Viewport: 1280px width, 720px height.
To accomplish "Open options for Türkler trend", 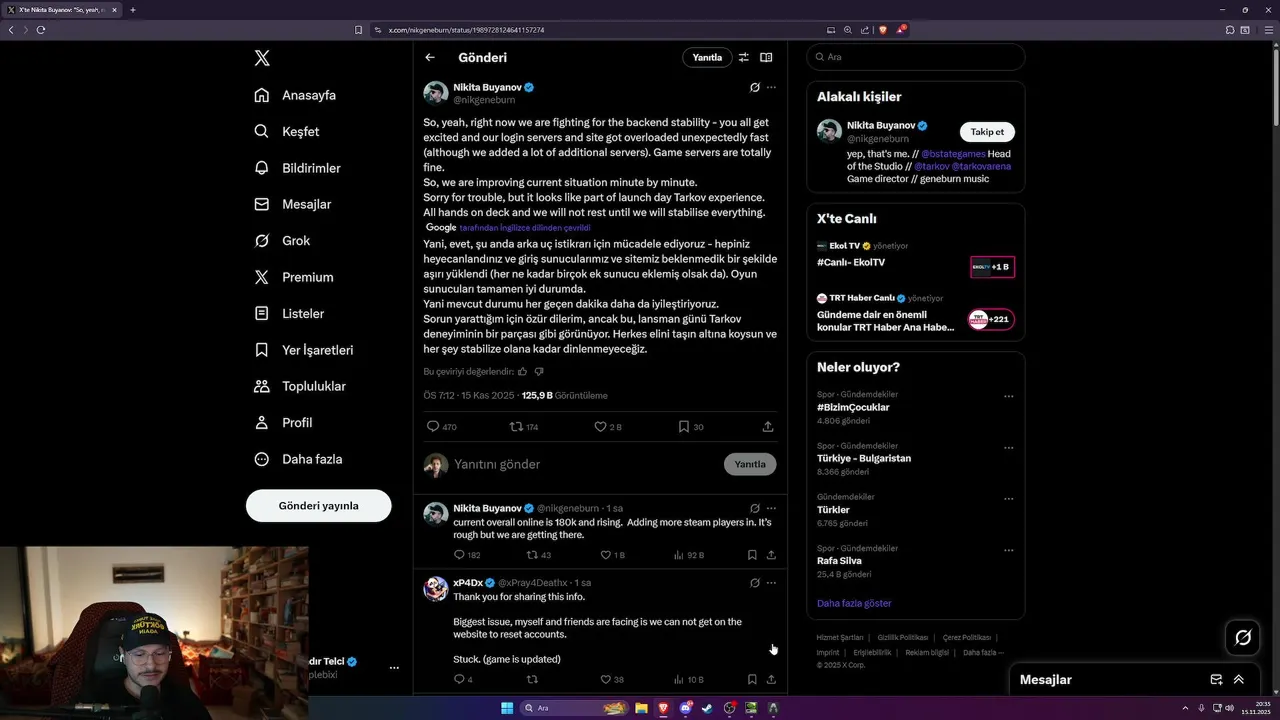I will point(1008,498).
